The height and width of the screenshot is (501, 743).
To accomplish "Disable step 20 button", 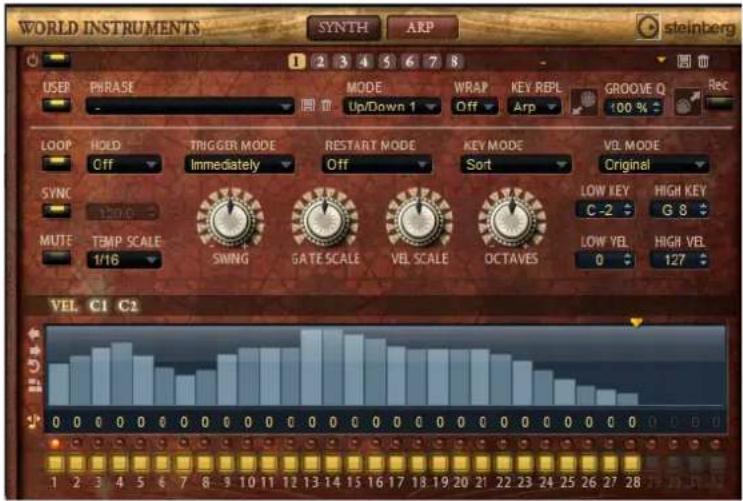I will [x=460, y=464].
